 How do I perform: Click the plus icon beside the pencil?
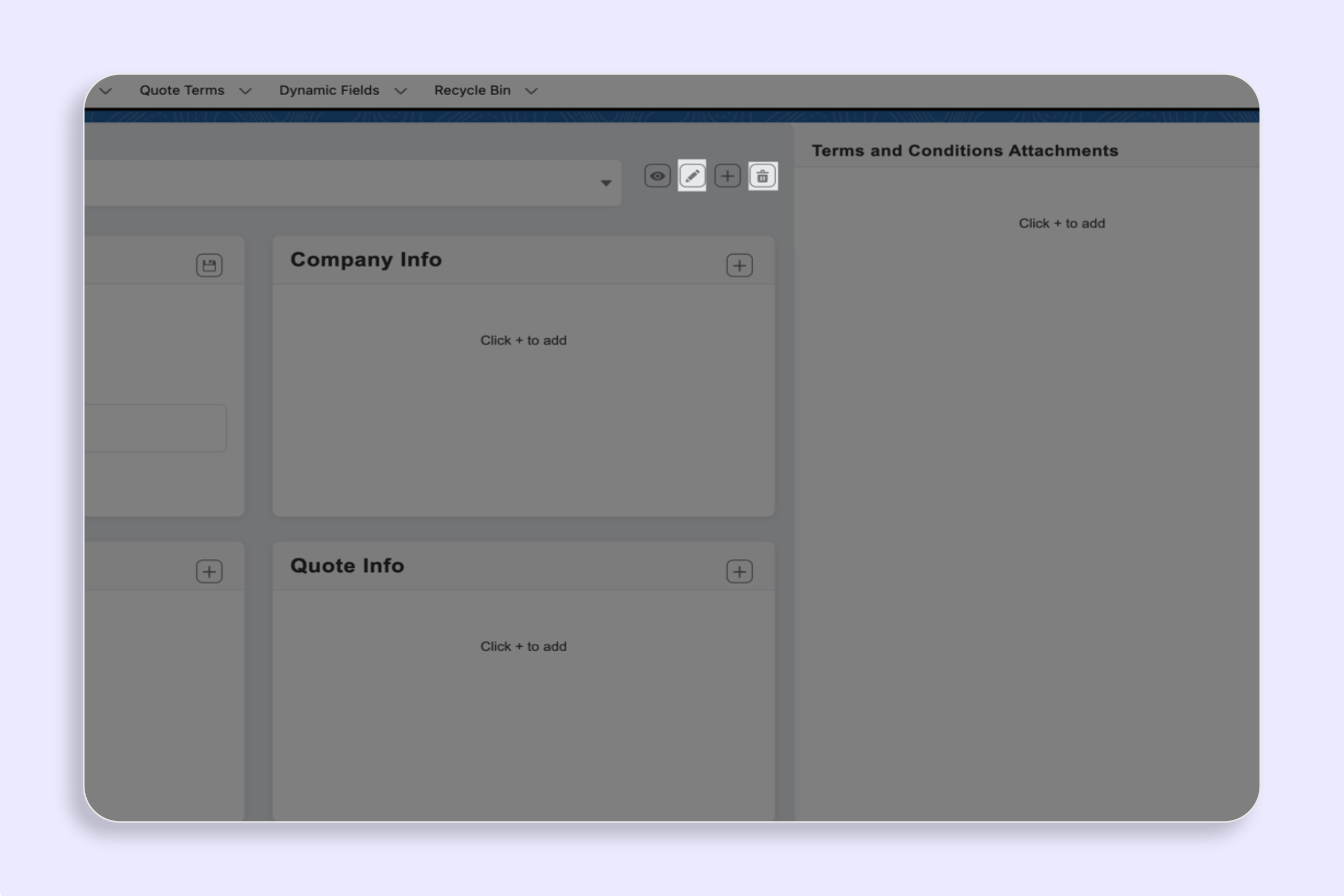pyautogui.click(x=727, y=176)
